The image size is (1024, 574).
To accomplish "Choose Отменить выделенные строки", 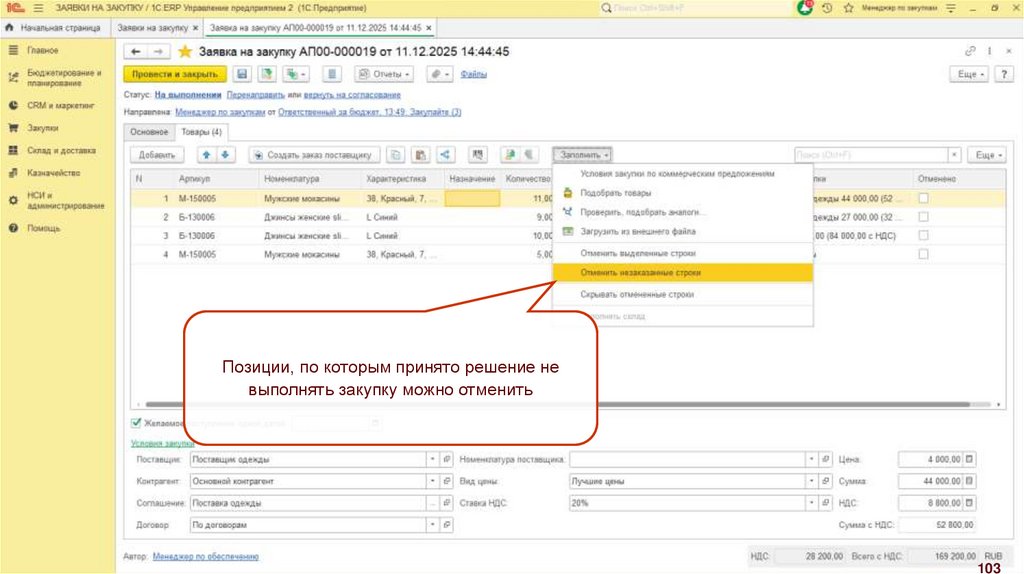I will coord(682,253).
